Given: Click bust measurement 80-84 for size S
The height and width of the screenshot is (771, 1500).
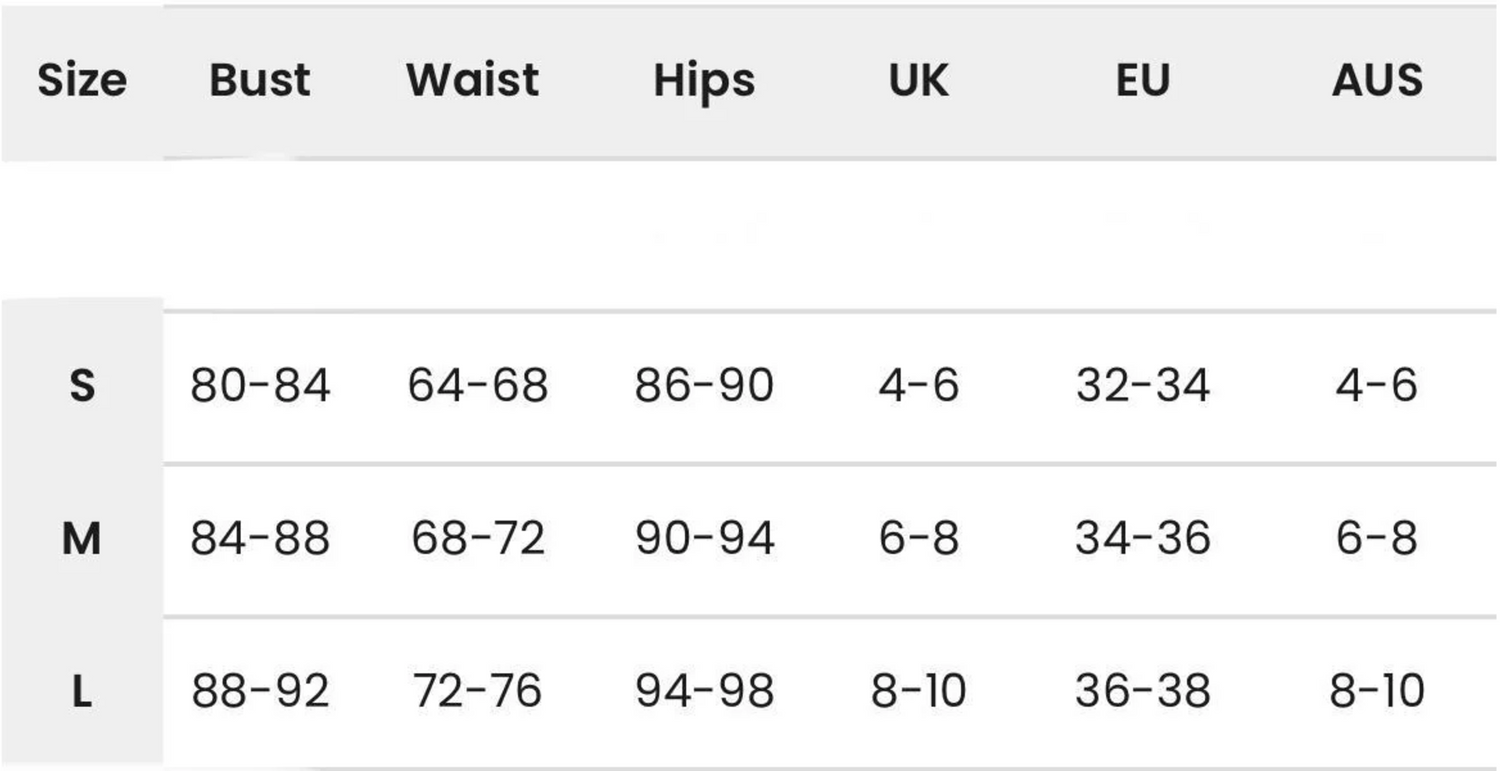Looking at the screenshot, I should tap(260, 385).
